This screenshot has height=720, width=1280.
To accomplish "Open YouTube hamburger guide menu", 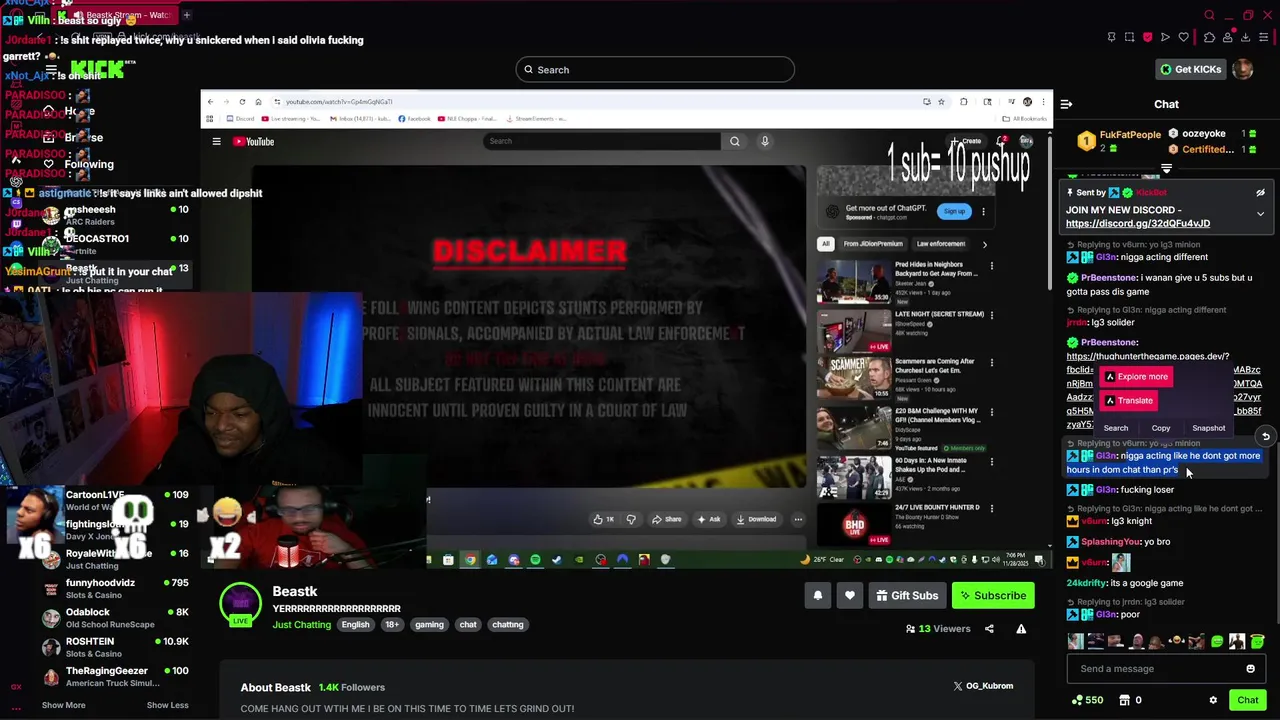I will pyautogui.click(x=216, y=142).
